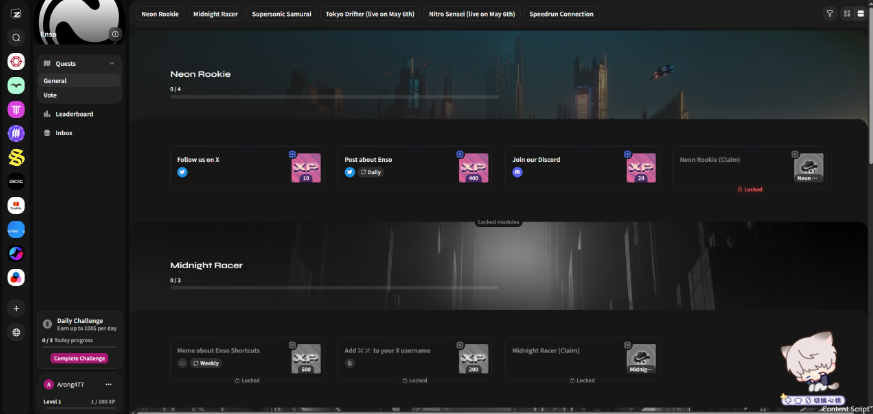Click the Midnight Racer 0/3 progress bar
This screenshot has height=414, width=873.
[x=334, y=288]
